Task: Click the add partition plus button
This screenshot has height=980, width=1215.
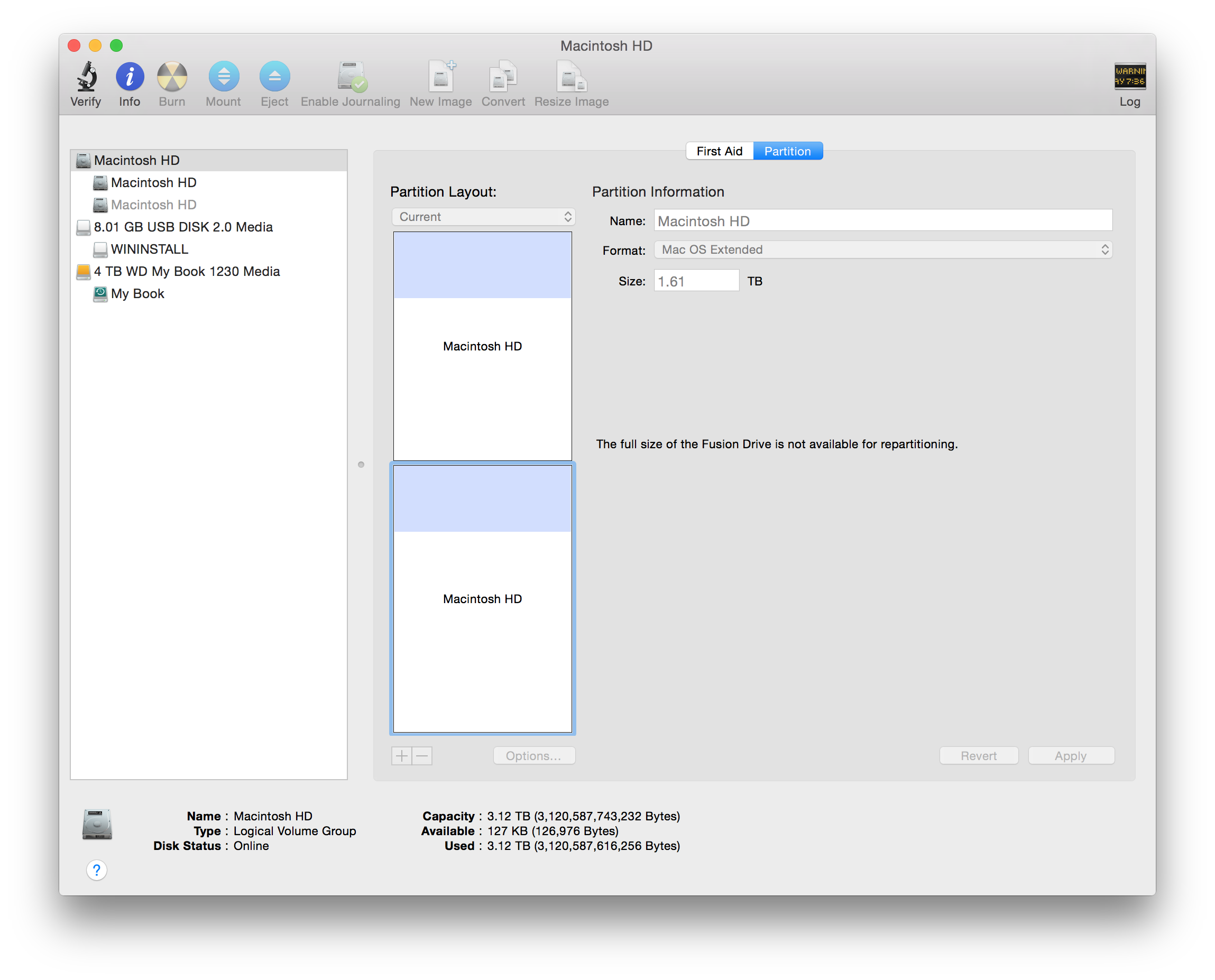Action: (401, 756)
